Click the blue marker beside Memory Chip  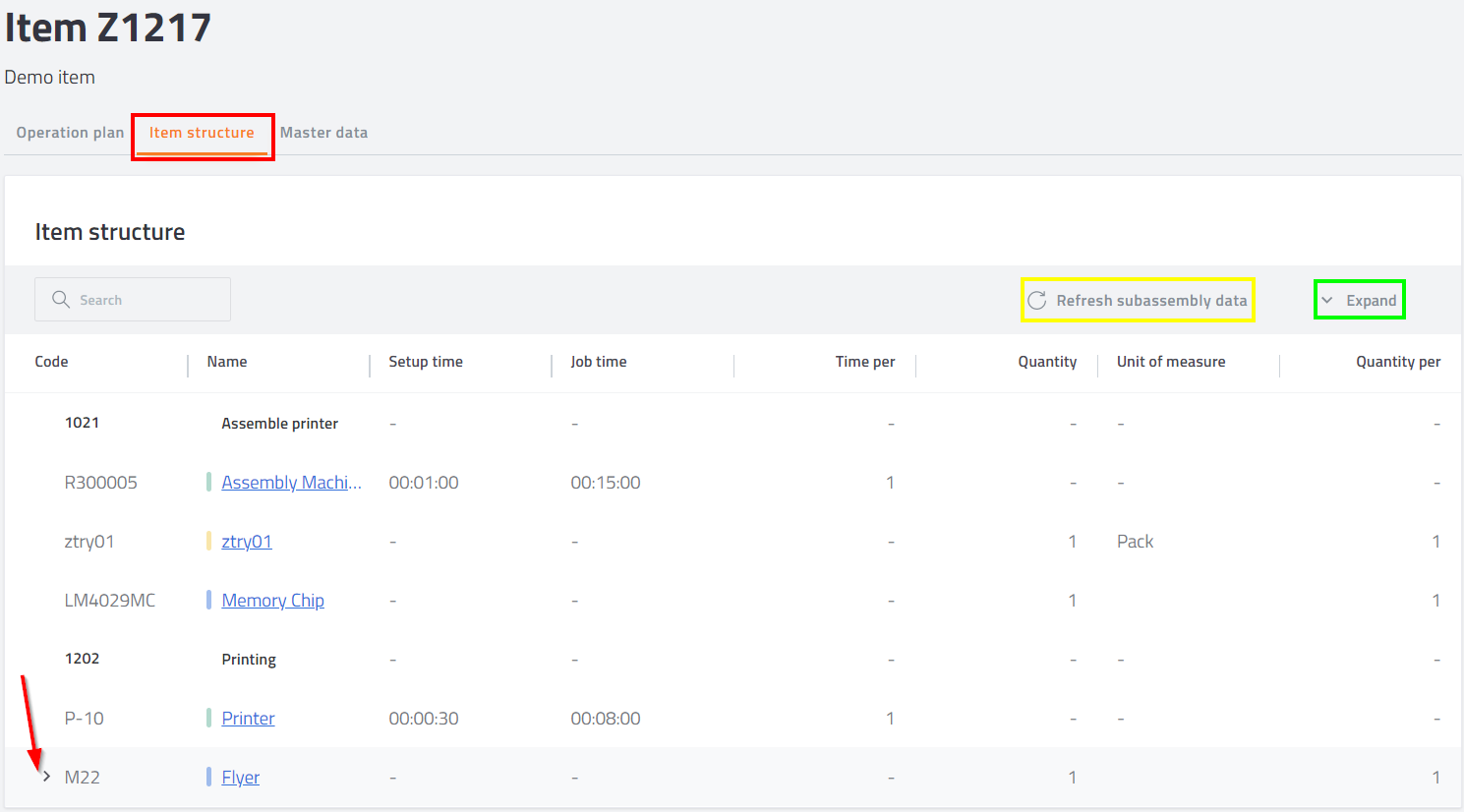point(208,600)
